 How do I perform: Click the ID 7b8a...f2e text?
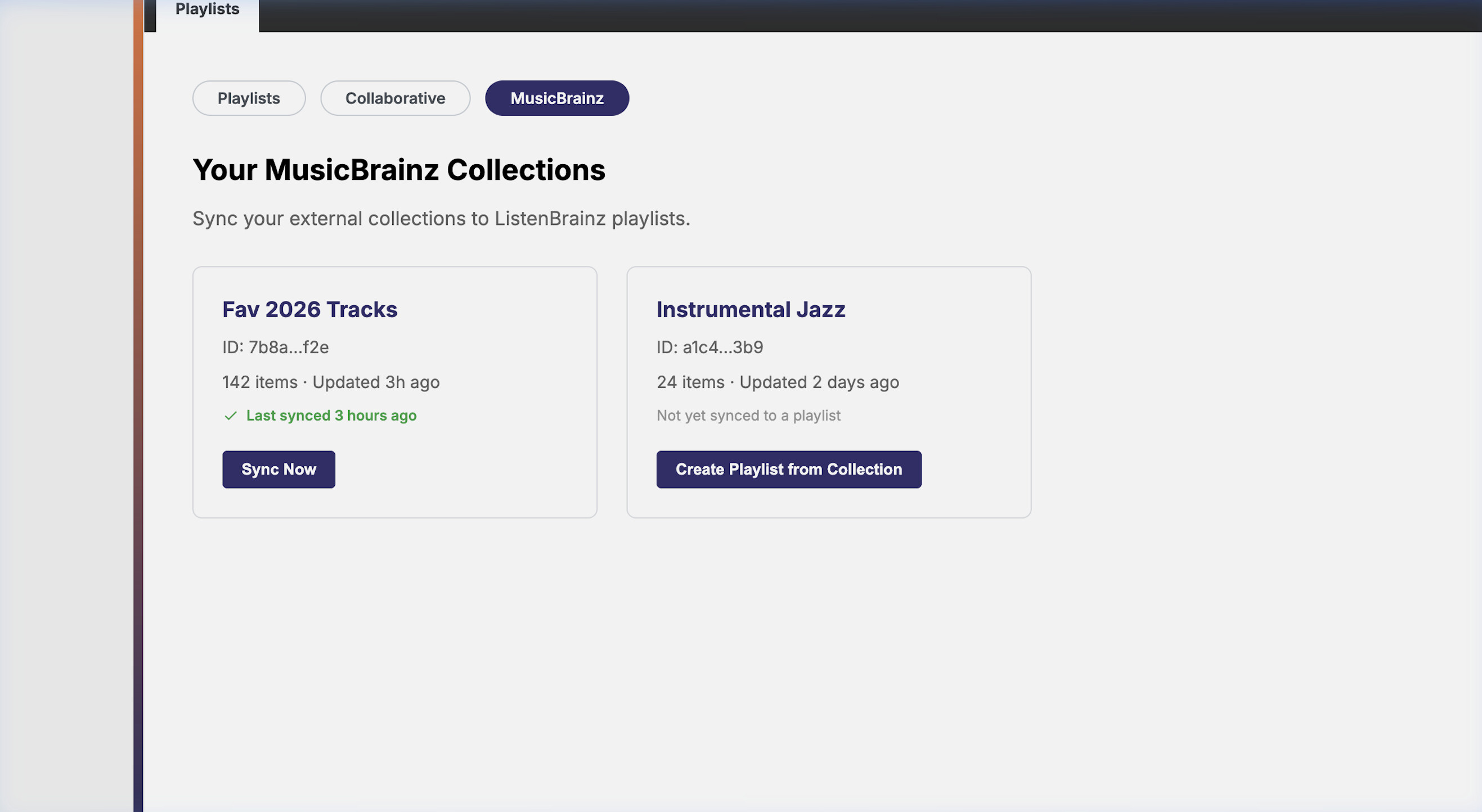[276, 348]
